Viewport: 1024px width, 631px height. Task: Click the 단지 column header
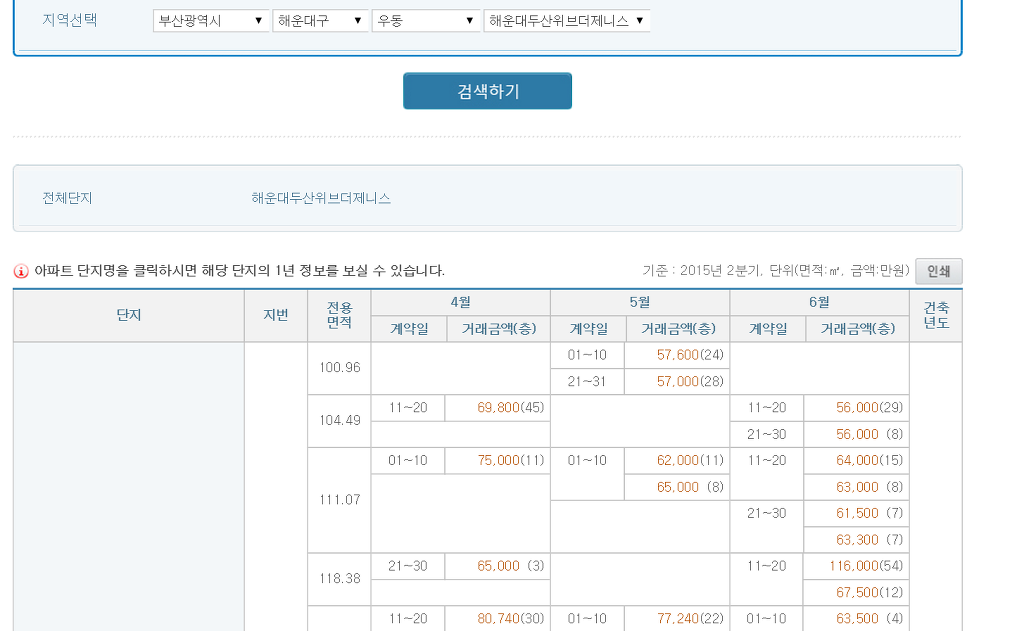129,316
